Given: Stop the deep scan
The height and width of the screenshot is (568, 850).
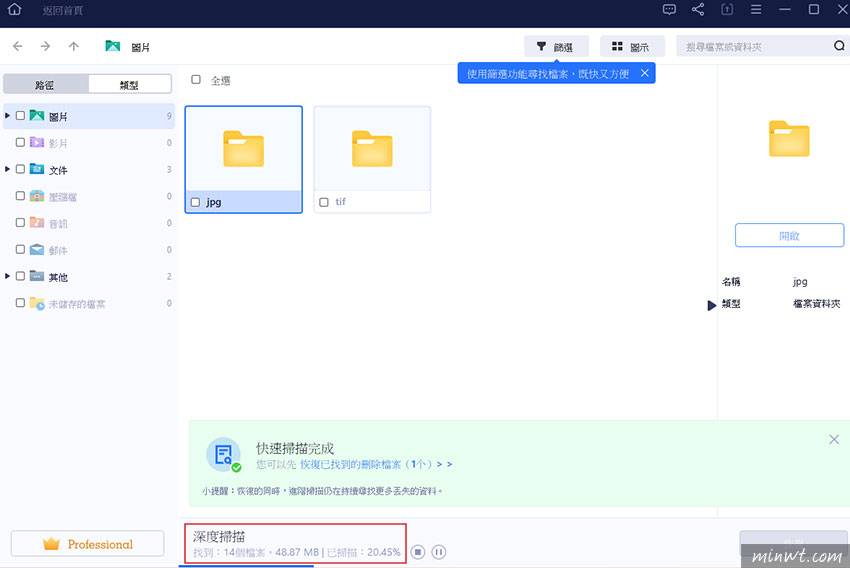Looking at the screenshot, I should (417, 552).
